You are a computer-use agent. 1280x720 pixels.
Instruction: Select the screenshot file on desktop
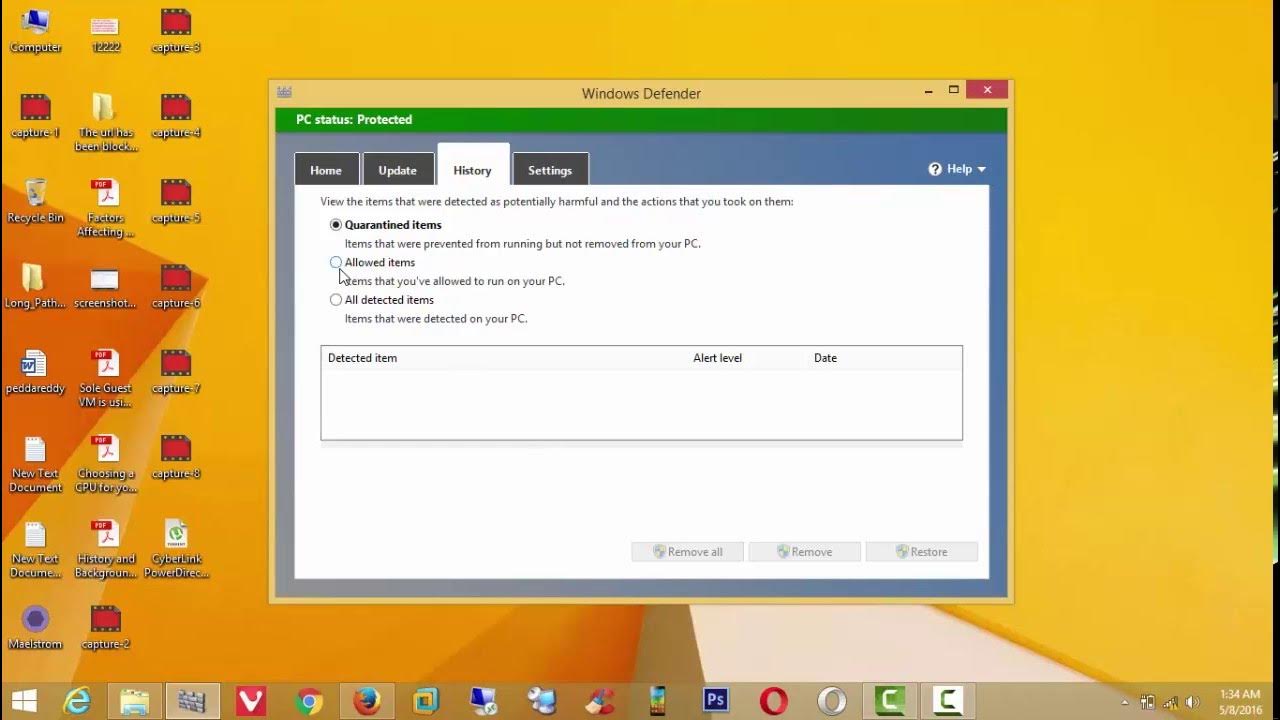(x=105, y=286)
